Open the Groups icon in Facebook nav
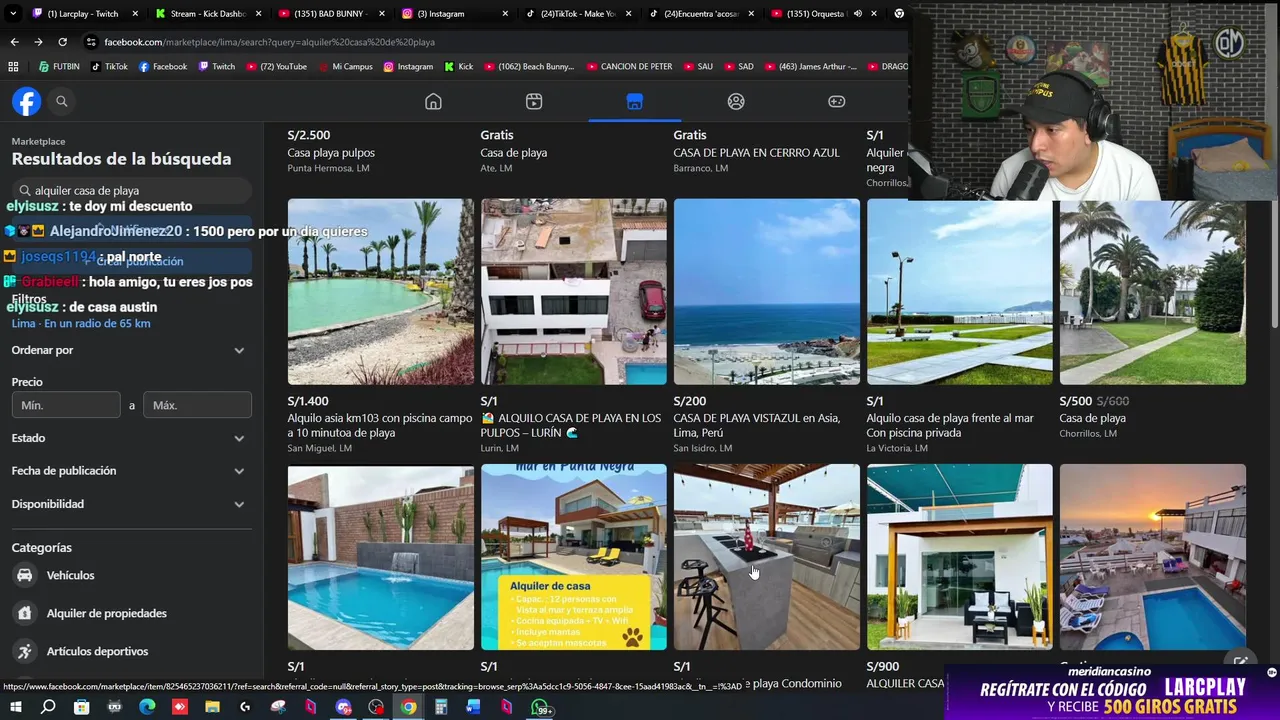This screenshot has width=1280, height=720. (736, 101)
